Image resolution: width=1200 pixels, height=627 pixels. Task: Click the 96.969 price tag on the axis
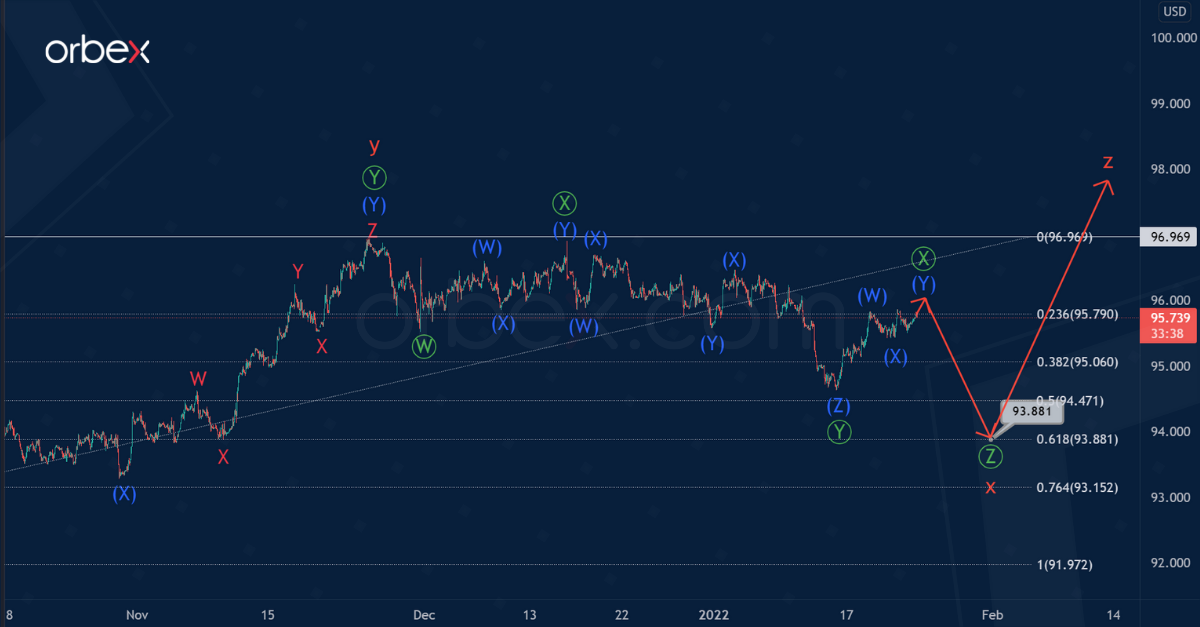click(1168, 238)
